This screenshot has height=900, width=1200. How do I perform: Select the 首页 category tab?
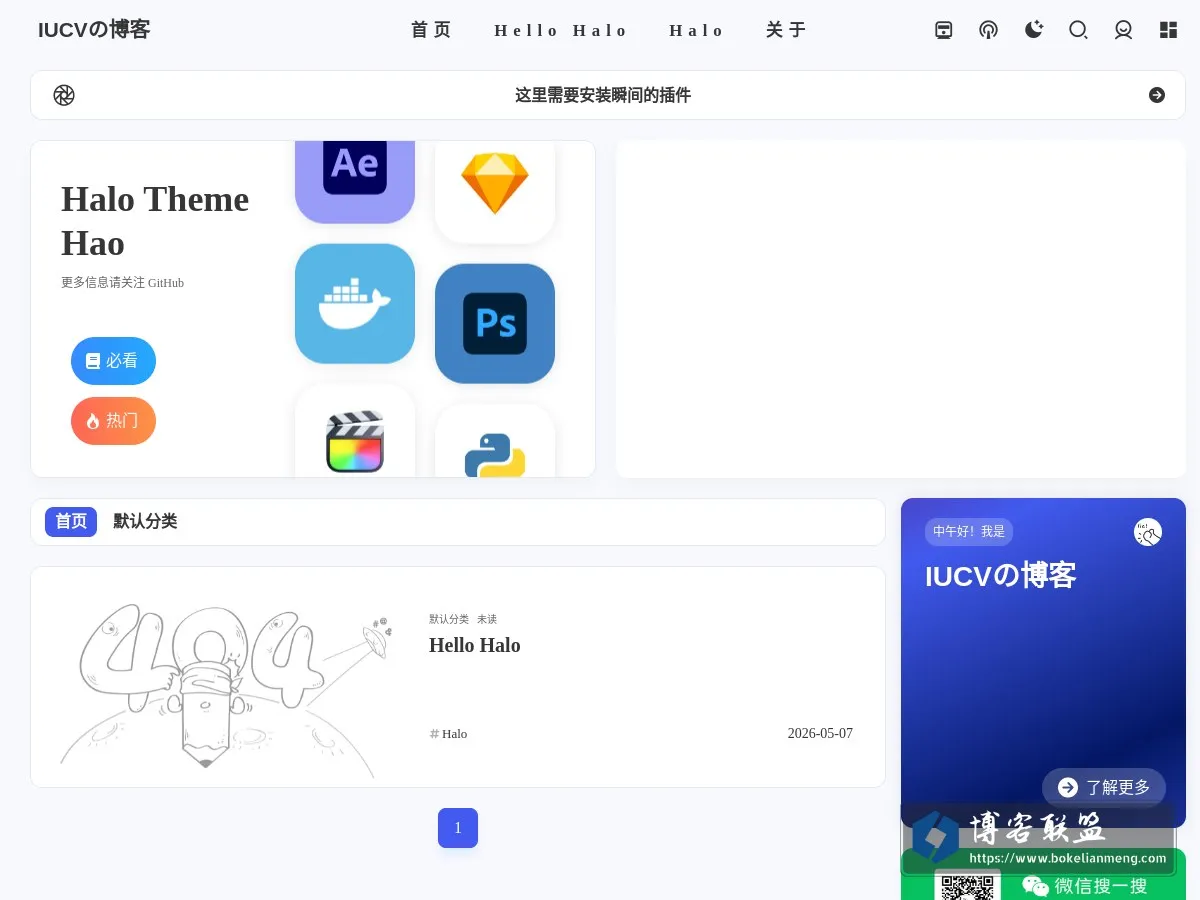(x=71, y=522)
